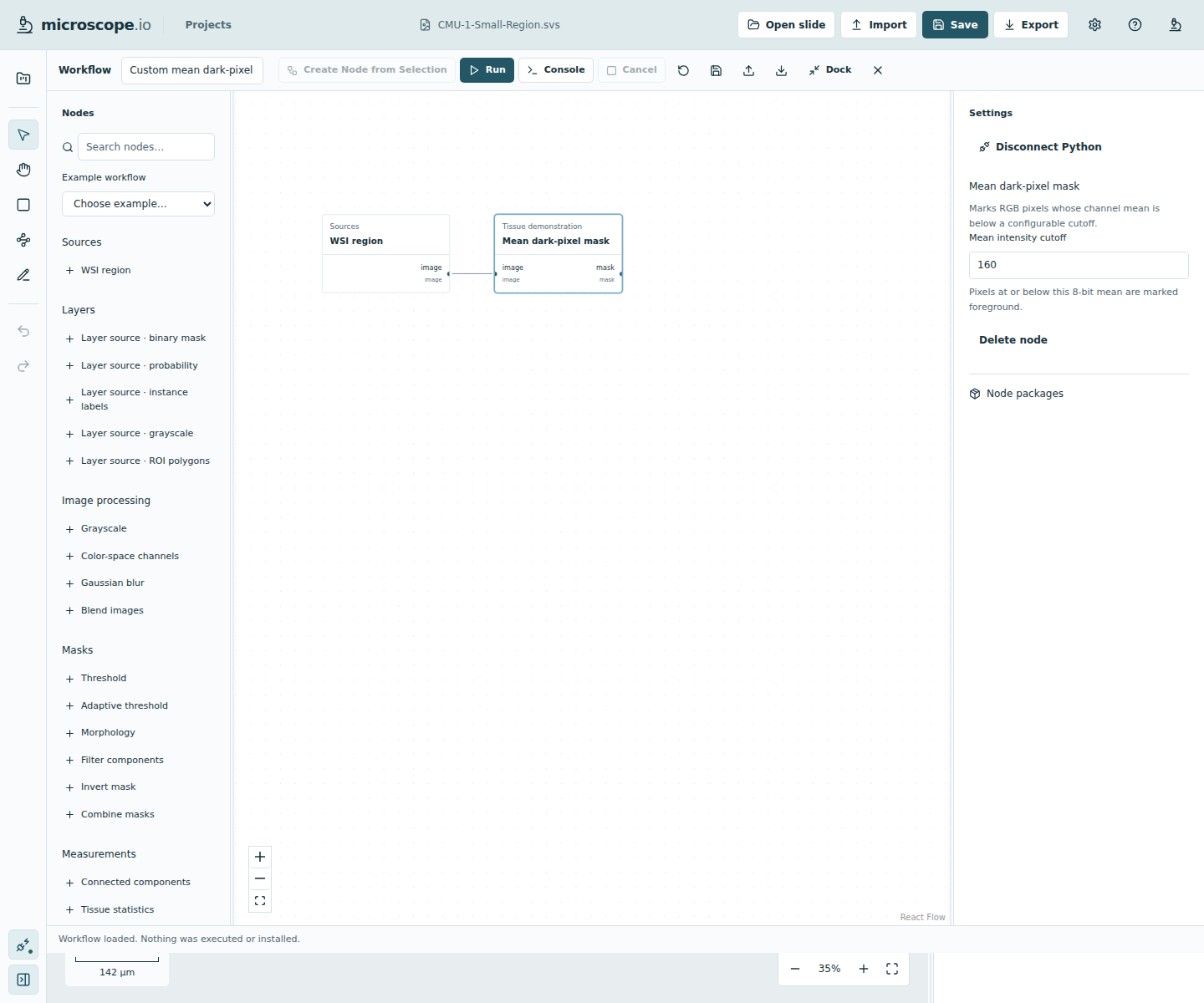Zoom in on the workflow canvas
Image resolution: width=1204 pixels, height=1003 pixels.
click(260, 857)
